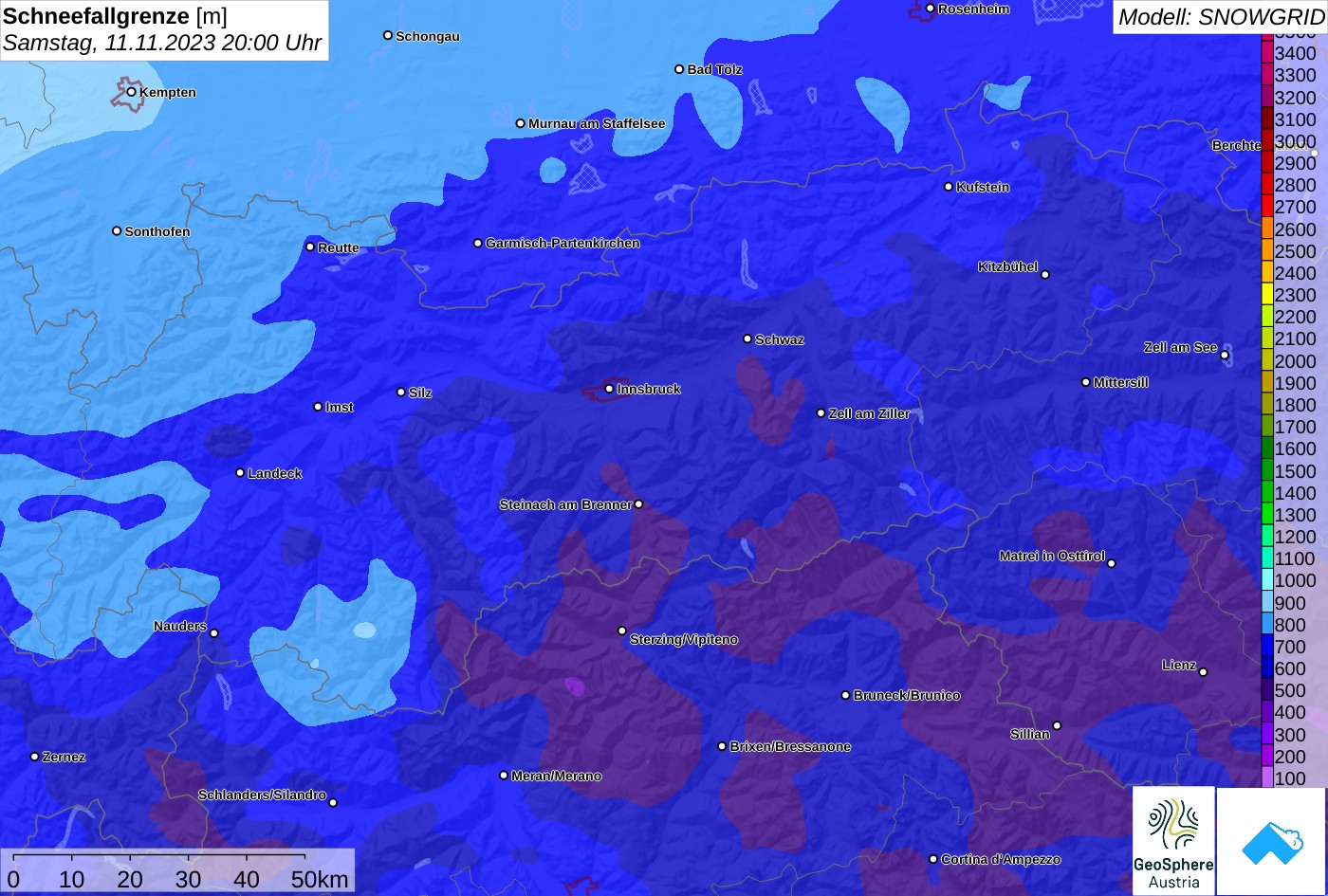Click the Schwaz label text
This screenshot has width=1328, height=896.
coord(780,339)
